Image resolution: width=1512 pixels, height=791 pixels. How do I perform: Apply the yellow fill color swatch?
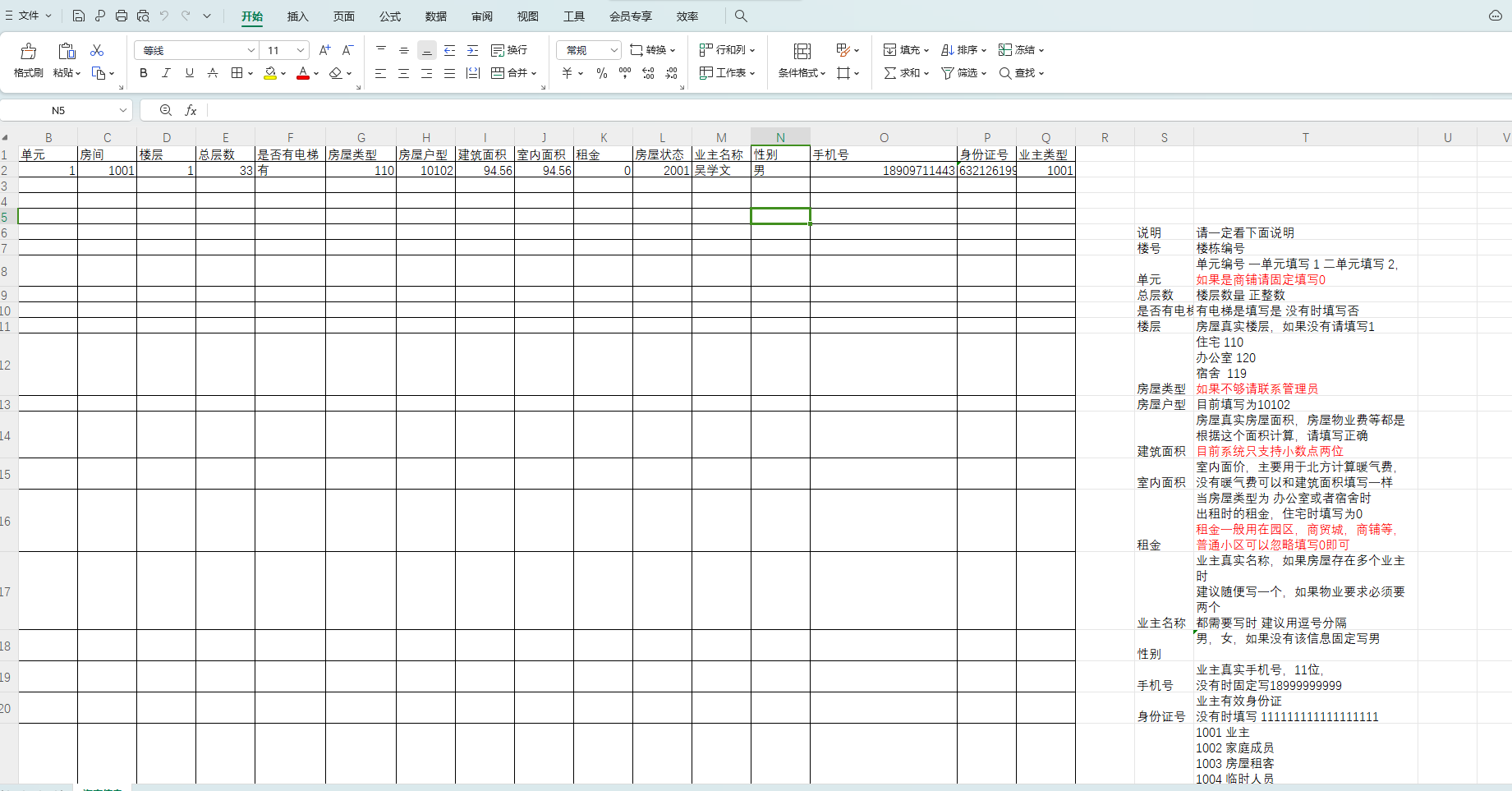270,73
